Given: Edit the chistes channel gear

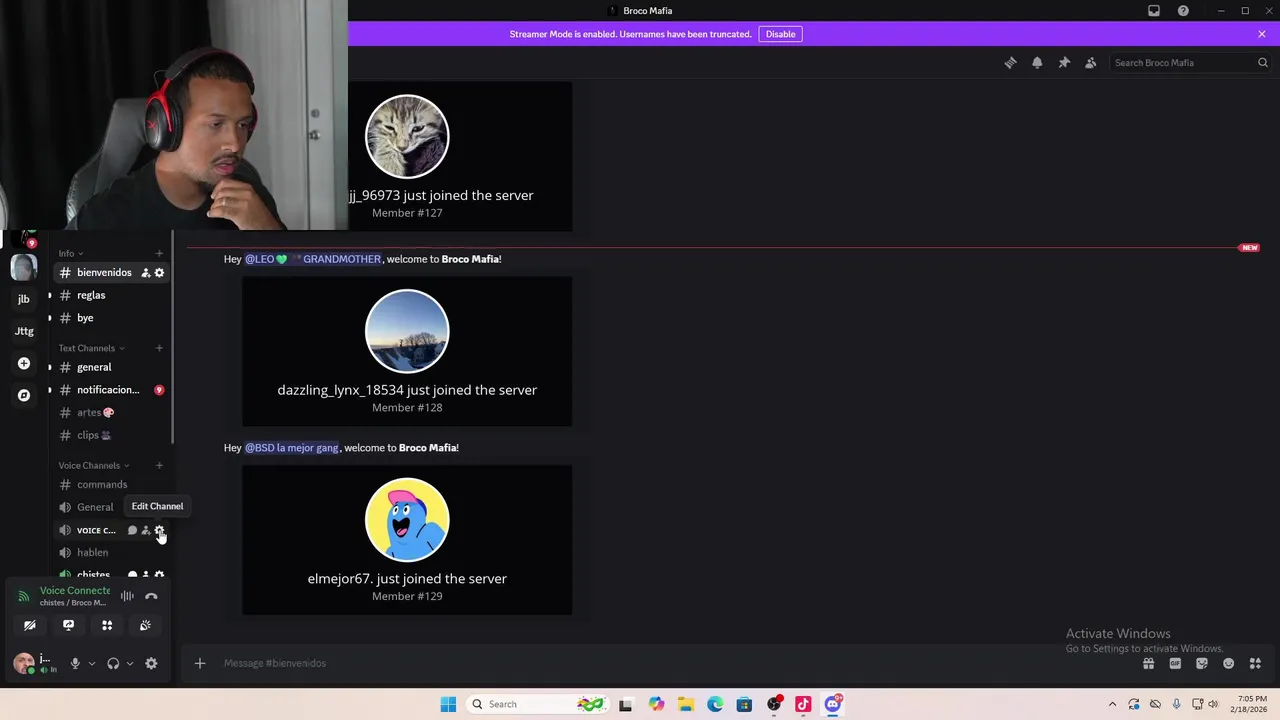Looking at the screenshot, I should click(x=159, y=575).
